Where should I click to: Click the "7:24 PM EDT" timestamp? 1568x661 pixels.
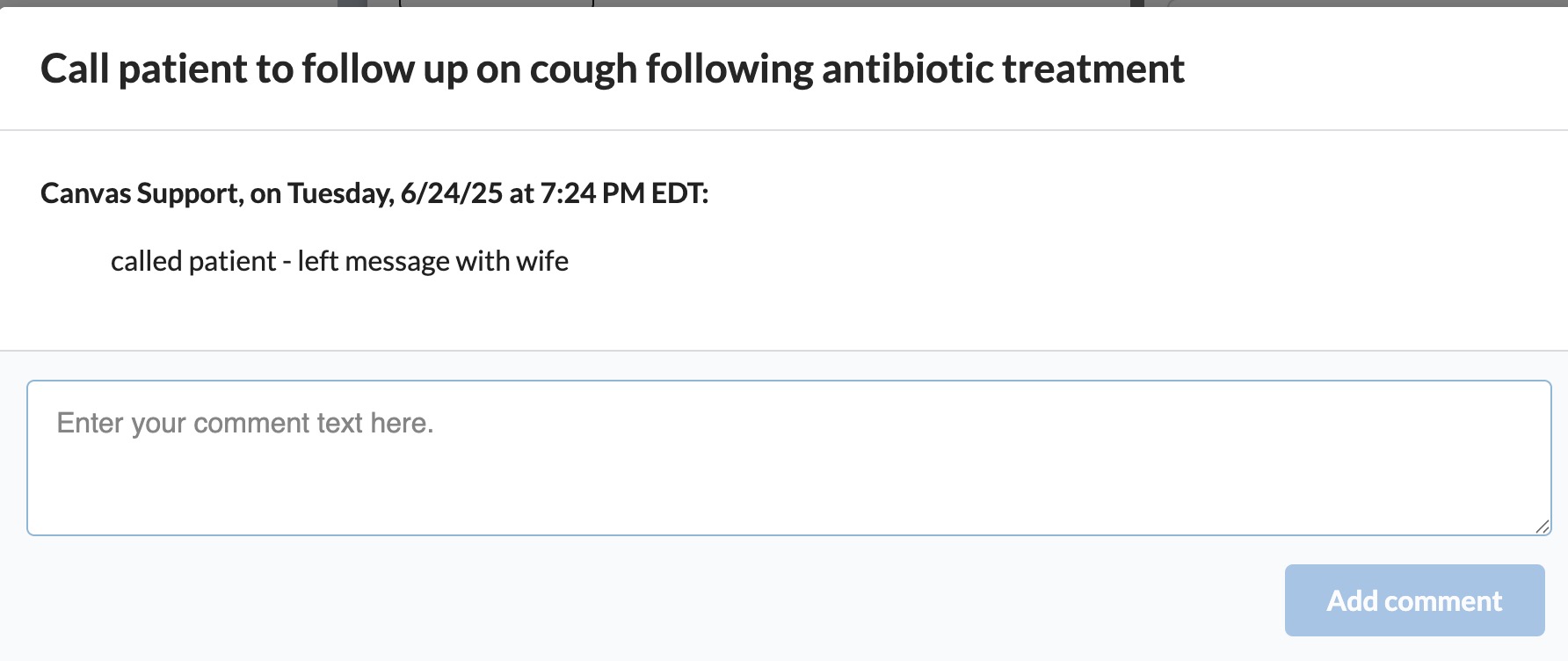click(623, 193)
